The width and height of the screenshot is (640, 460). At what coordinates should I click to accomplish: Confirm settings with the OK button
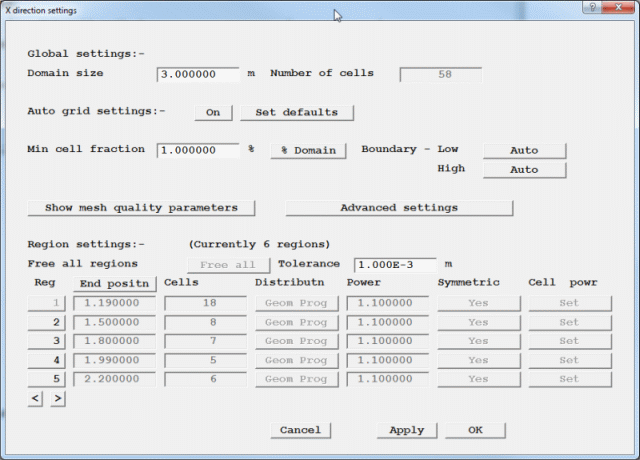point(475,430)
